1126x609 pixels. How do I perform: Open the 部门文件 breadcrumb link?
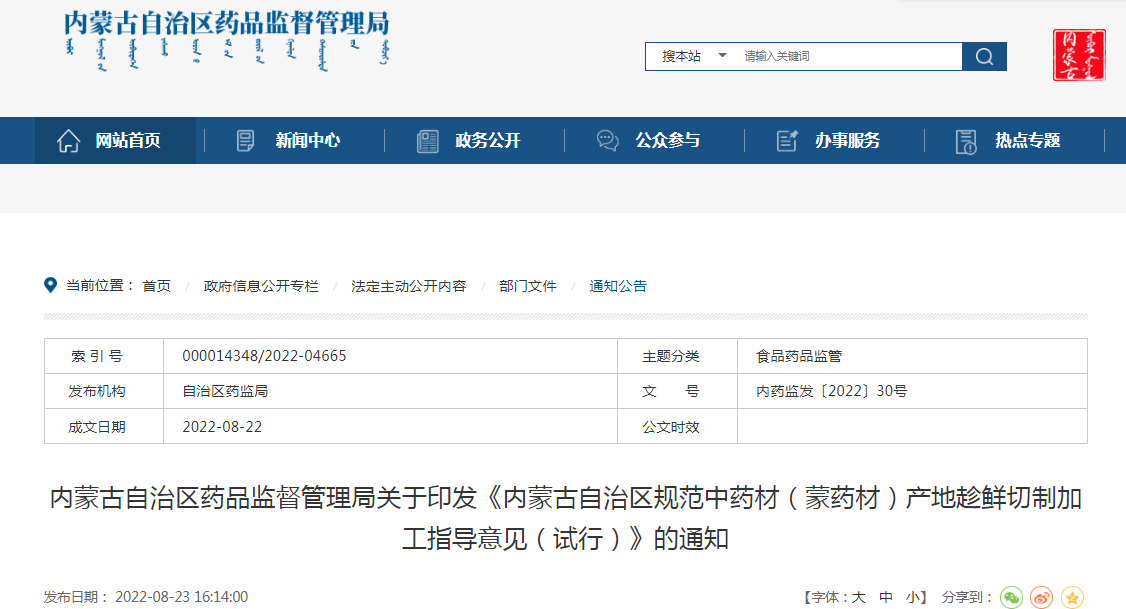(527, 286)
